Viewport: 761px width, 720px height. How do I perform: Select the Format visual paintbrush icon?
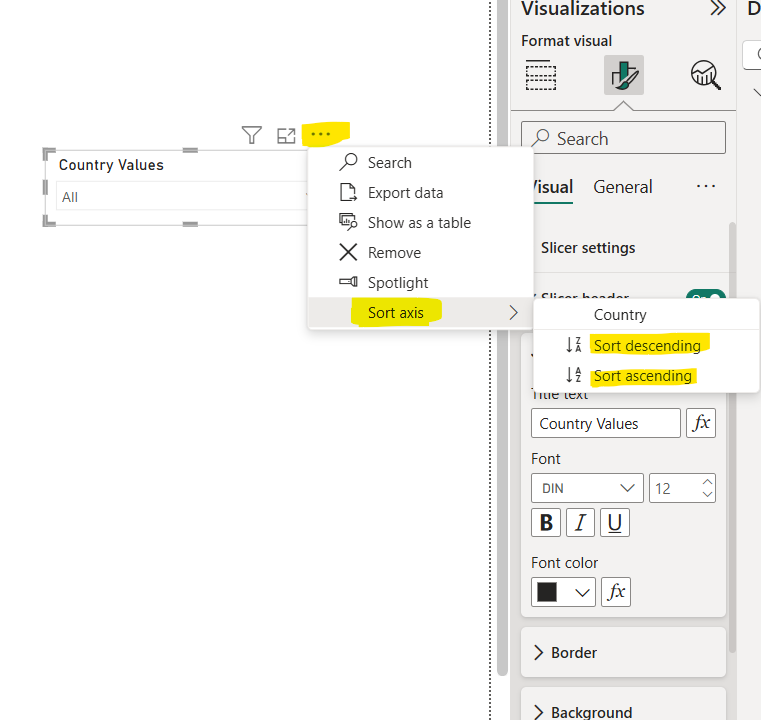pyautogui.click(x=623, y=76)
